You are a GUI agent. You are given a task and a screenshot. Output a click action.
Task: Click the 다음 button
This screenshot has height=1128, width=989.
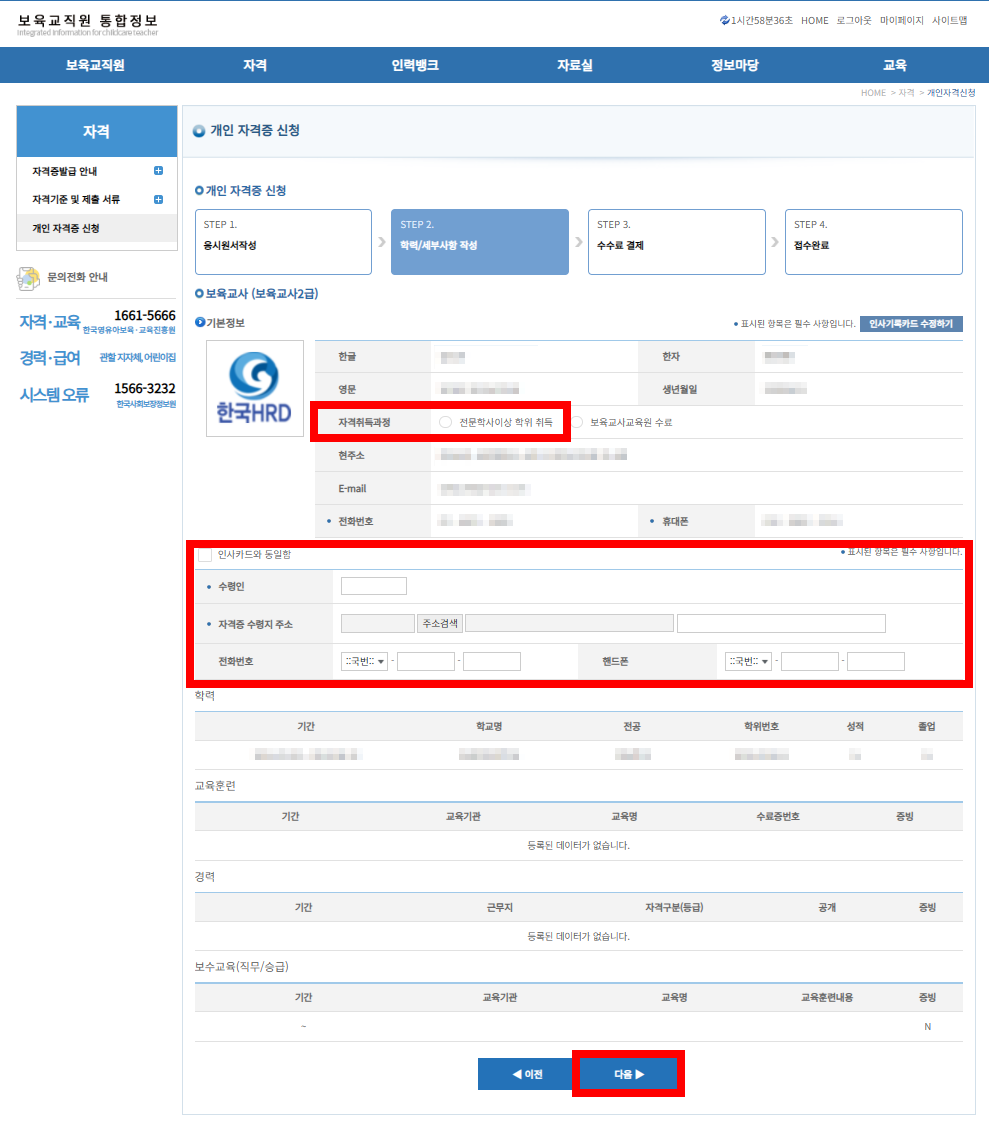pos(629,1074)
